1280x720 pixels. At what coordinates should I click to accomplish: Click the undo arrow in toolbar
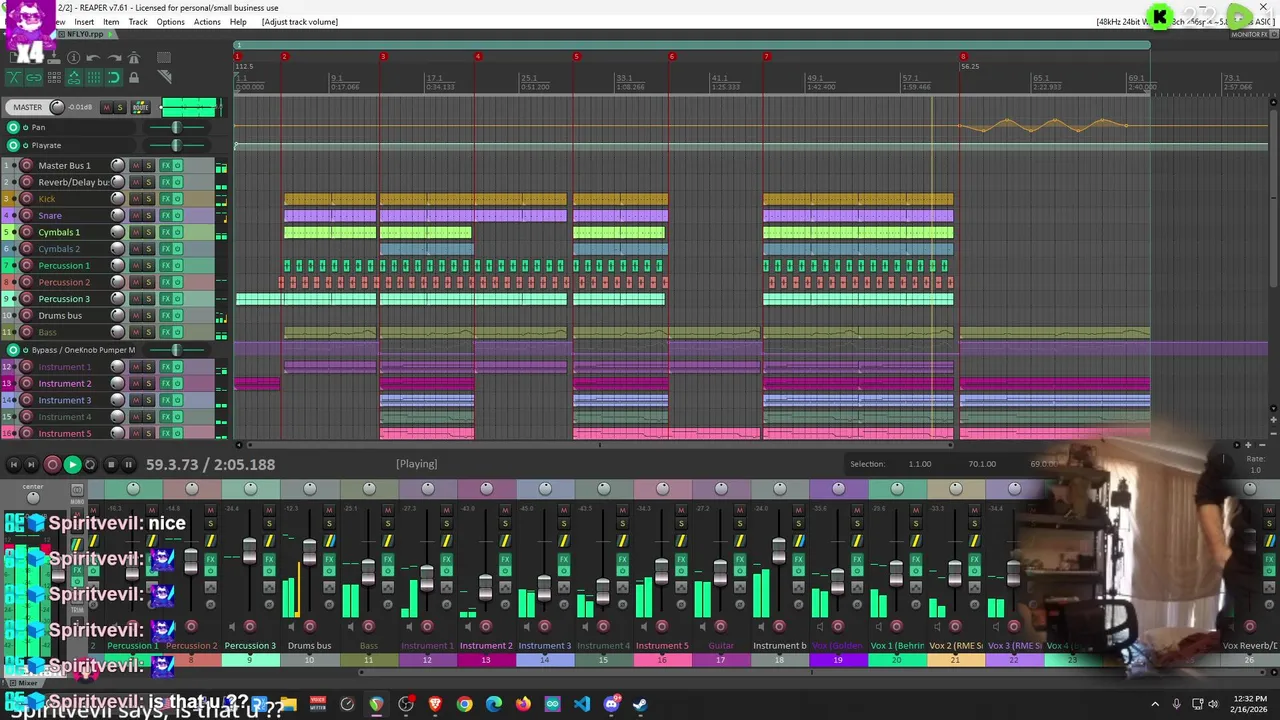click(x=93, y=58)
